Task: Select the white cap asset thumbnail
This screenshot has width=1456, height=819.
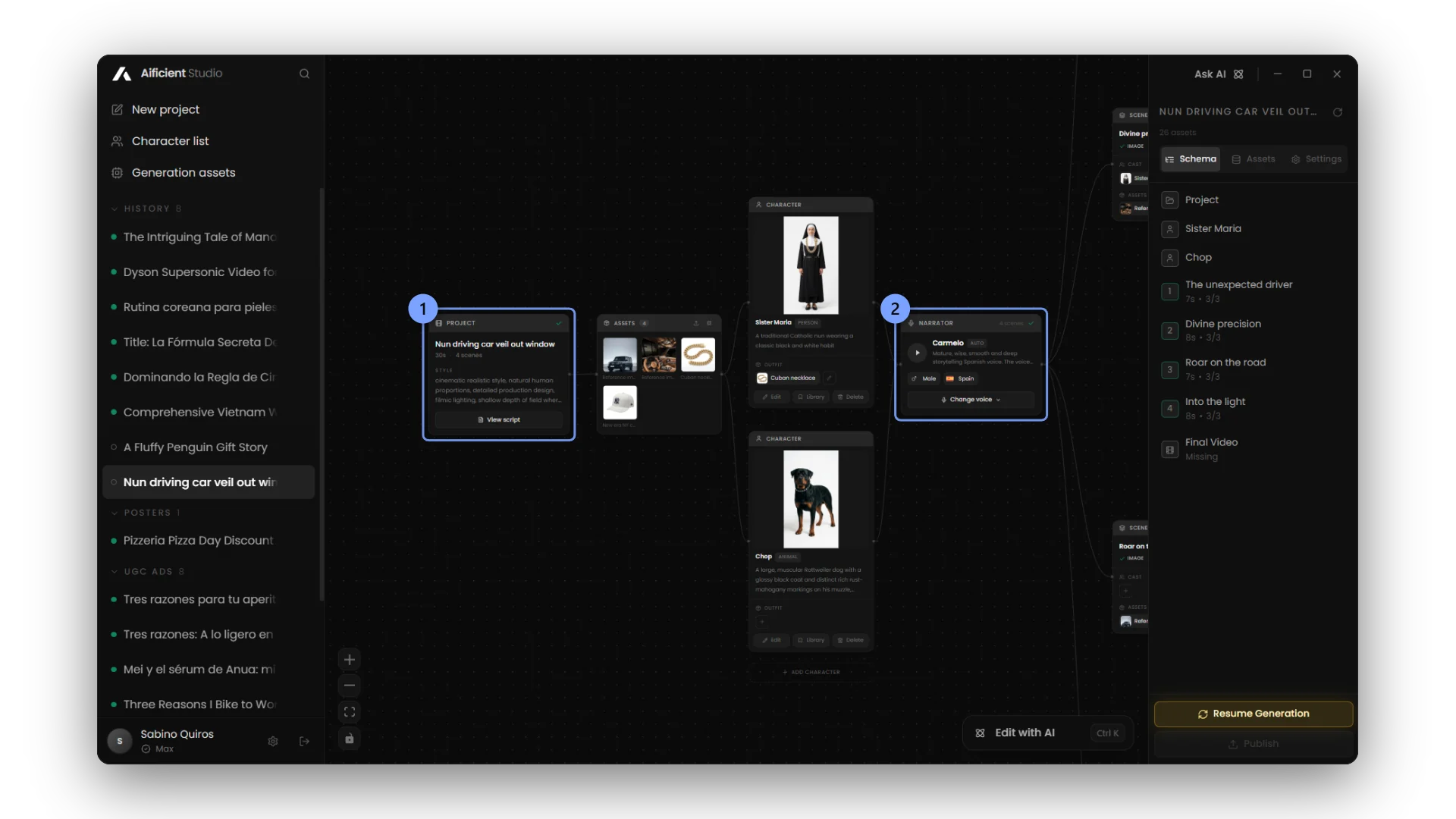Action: point(620,403)
